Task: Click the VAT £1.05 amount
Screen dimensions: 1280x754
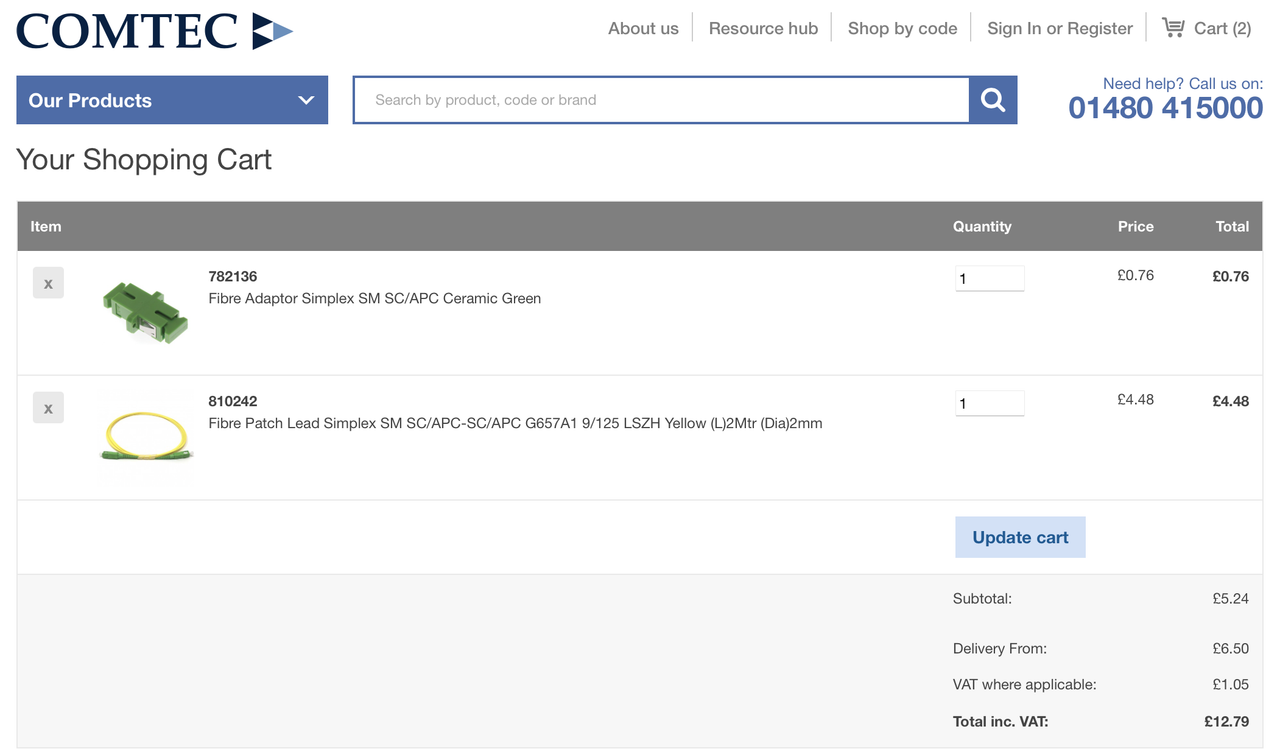Action: pyautogui.click(x=1231, y=684)
